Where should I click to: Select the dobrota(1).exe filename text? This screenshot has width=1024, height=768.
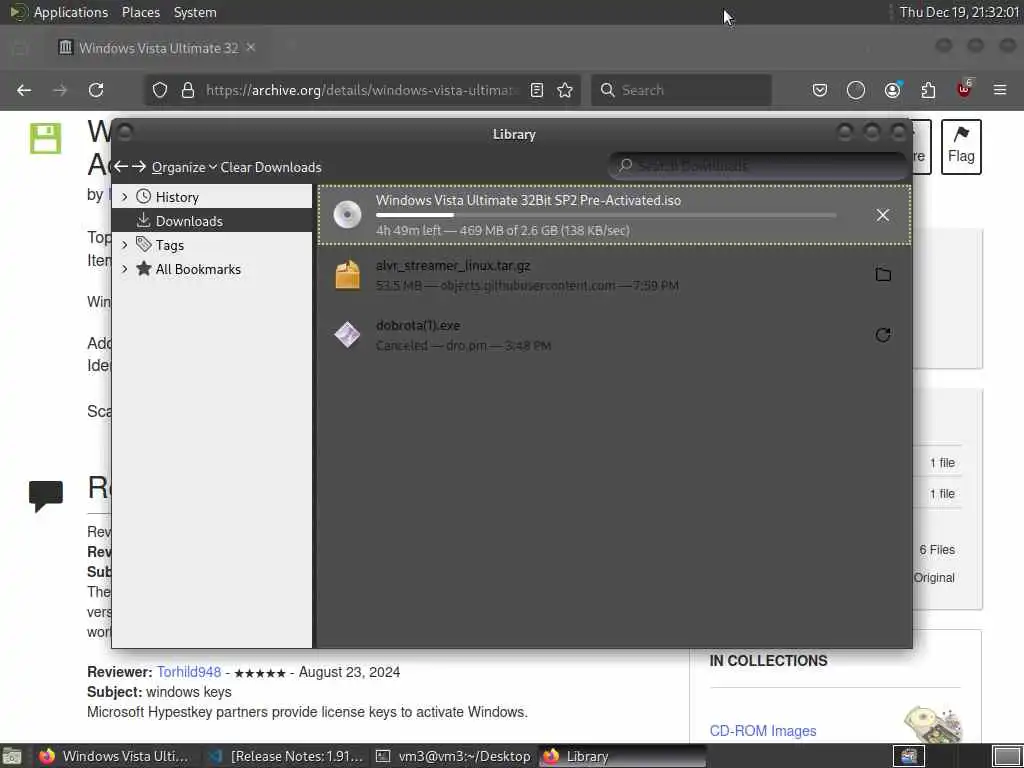(418, 325)
